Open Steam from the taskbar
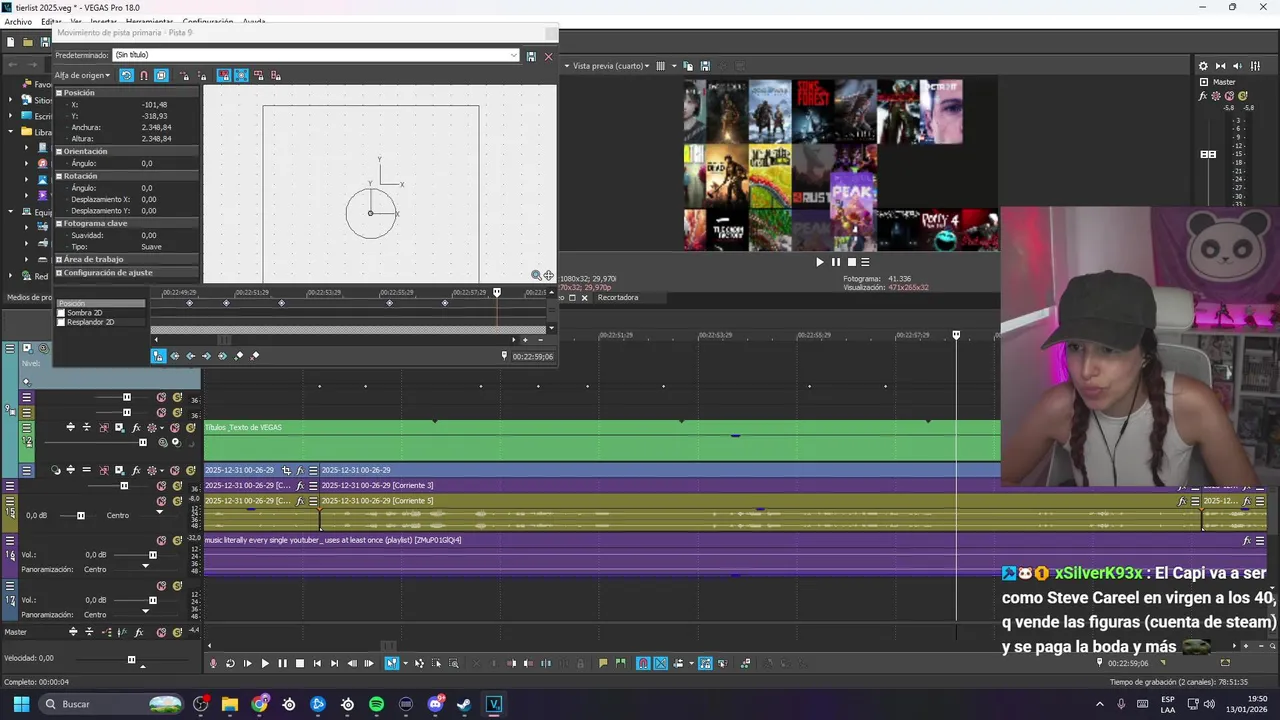The image size is (1280, 720). (464, 704)
